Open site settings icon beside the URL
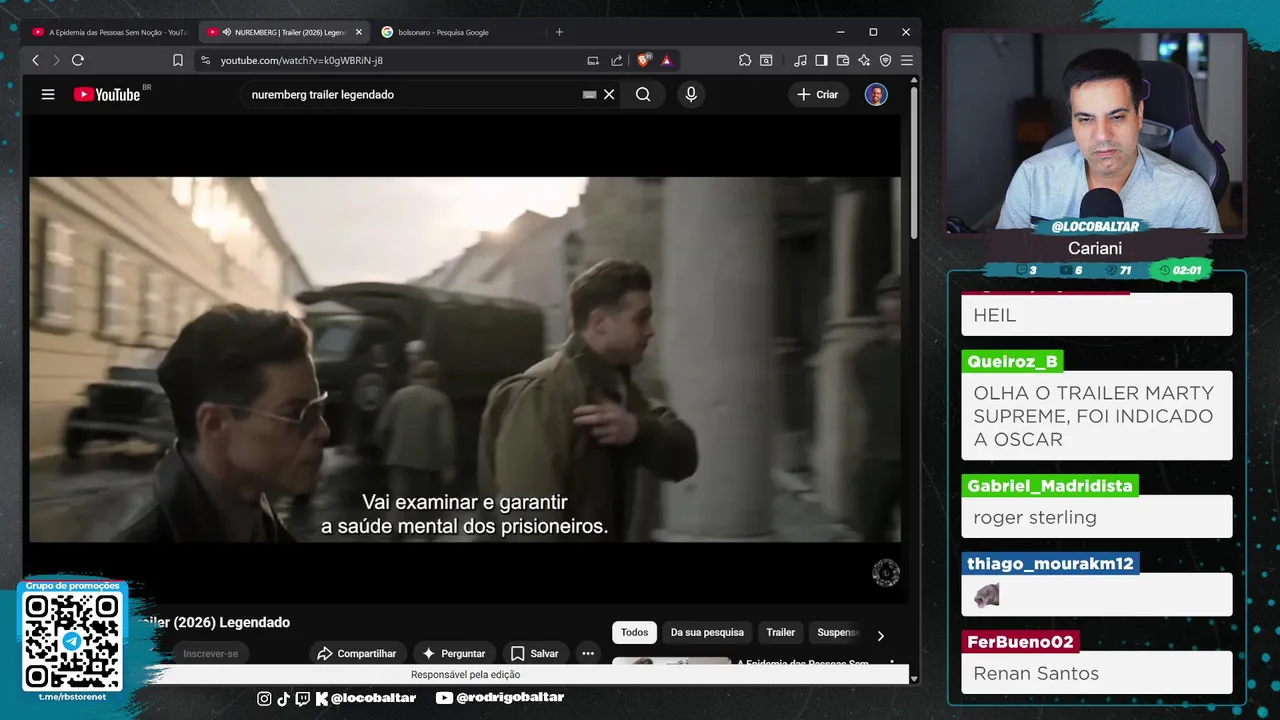 point(205,60)
